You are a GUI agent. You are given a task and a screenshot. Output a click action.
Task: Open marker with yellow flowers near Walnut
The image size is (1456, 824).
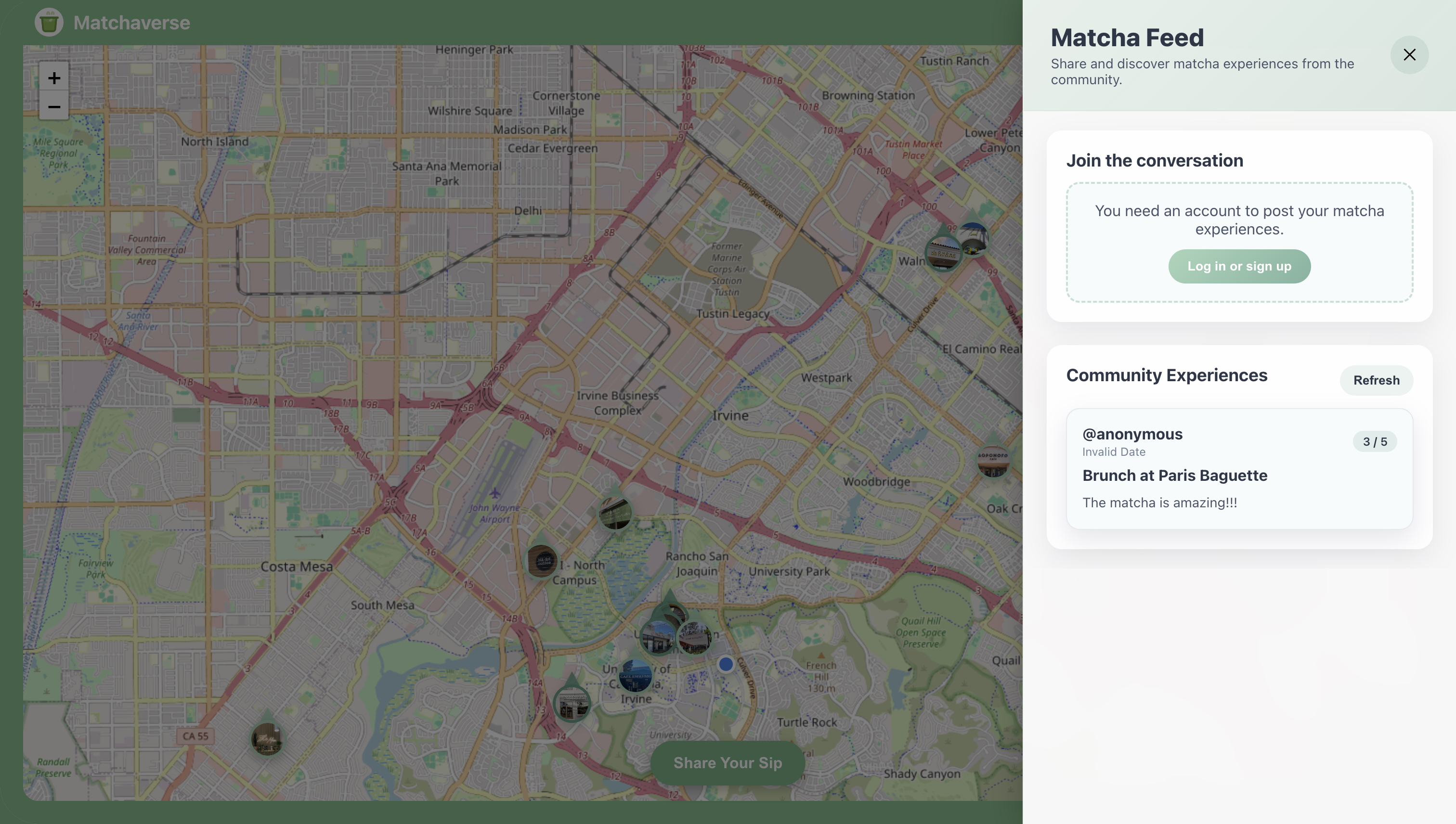[x=973, y=238]
